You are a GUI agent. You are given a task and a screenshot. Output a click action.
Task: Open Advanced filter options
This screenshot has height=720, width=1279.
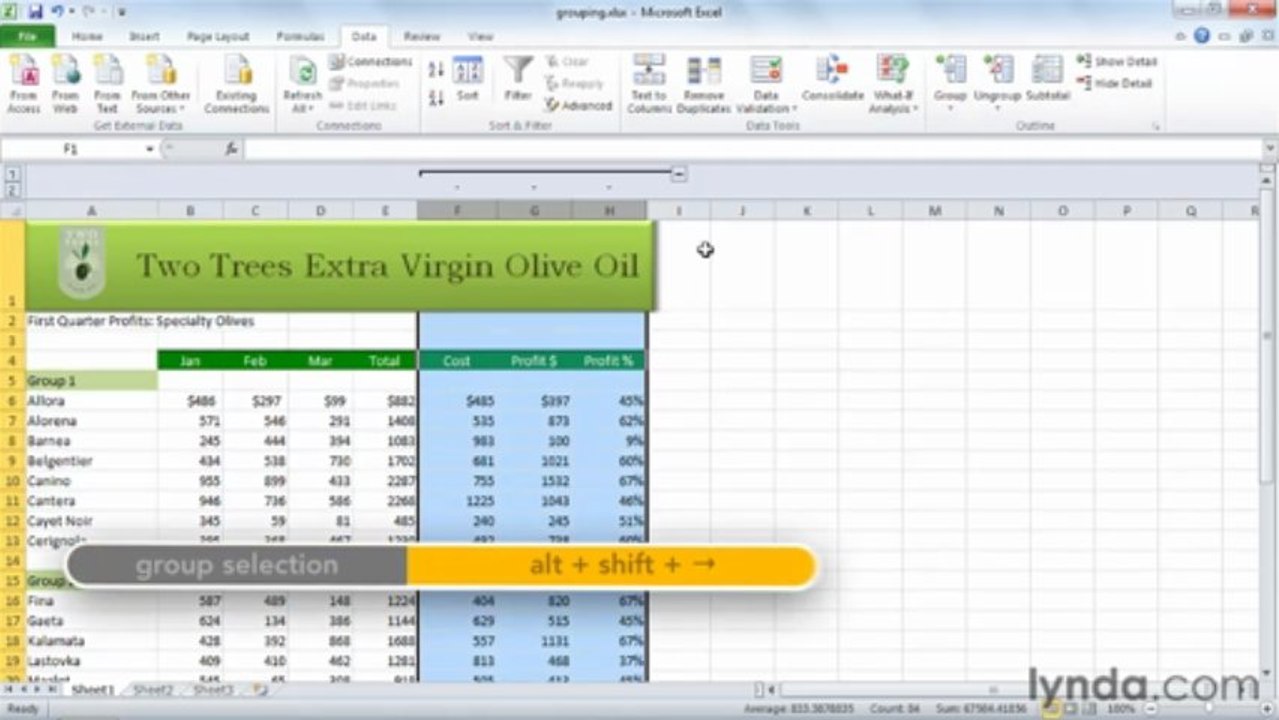[x=579, y=105]
